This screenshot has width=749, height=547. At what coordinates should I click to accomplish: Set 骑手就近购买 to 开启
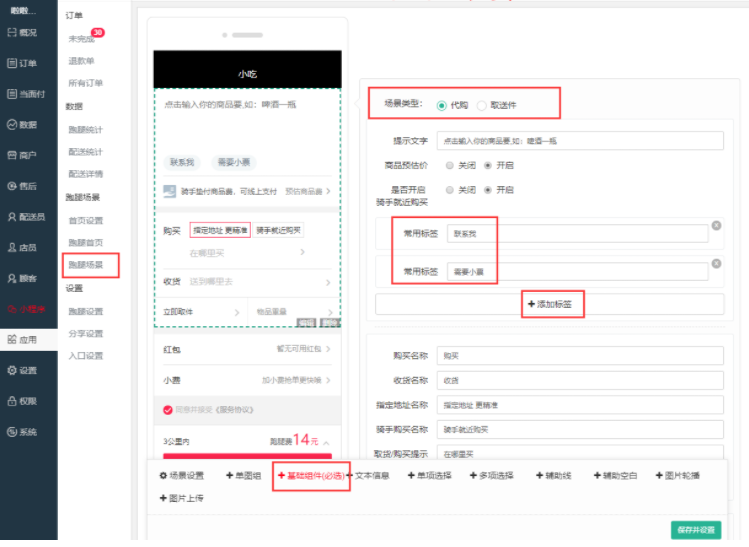[x=488, y=190]
